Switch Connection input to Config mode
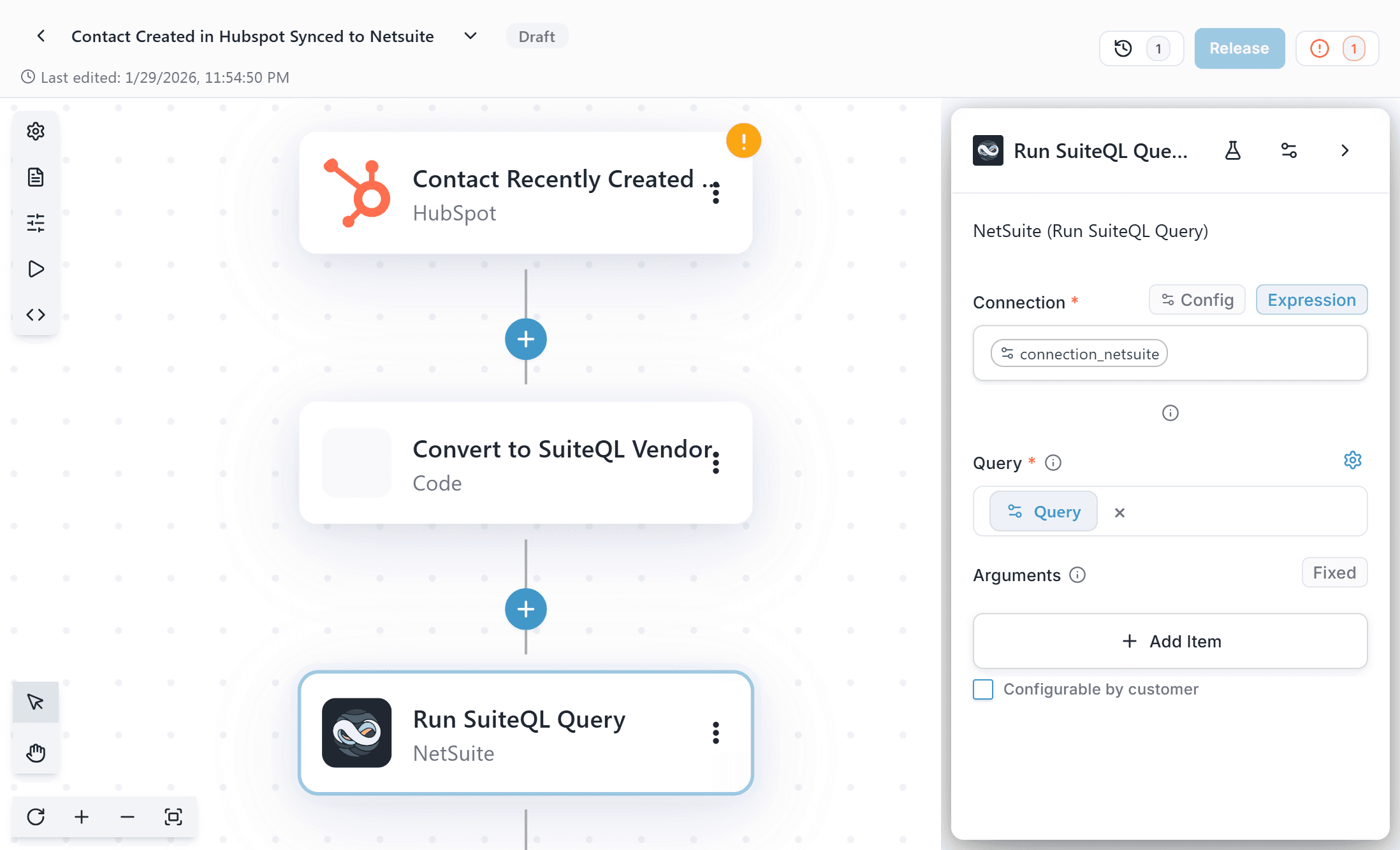This screenshot has height=850, width=1400. [1197, 300]
